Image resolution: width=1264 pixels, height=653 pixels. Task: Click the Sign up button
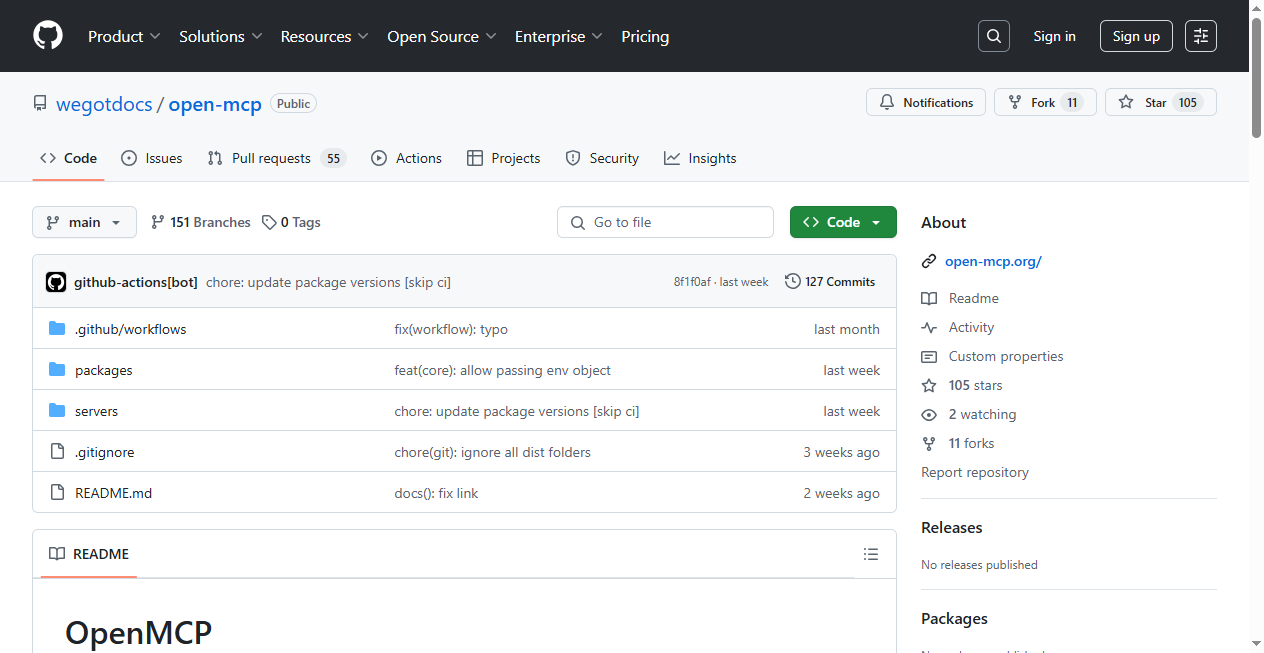pyautogui.click(x=1136, y=36)
